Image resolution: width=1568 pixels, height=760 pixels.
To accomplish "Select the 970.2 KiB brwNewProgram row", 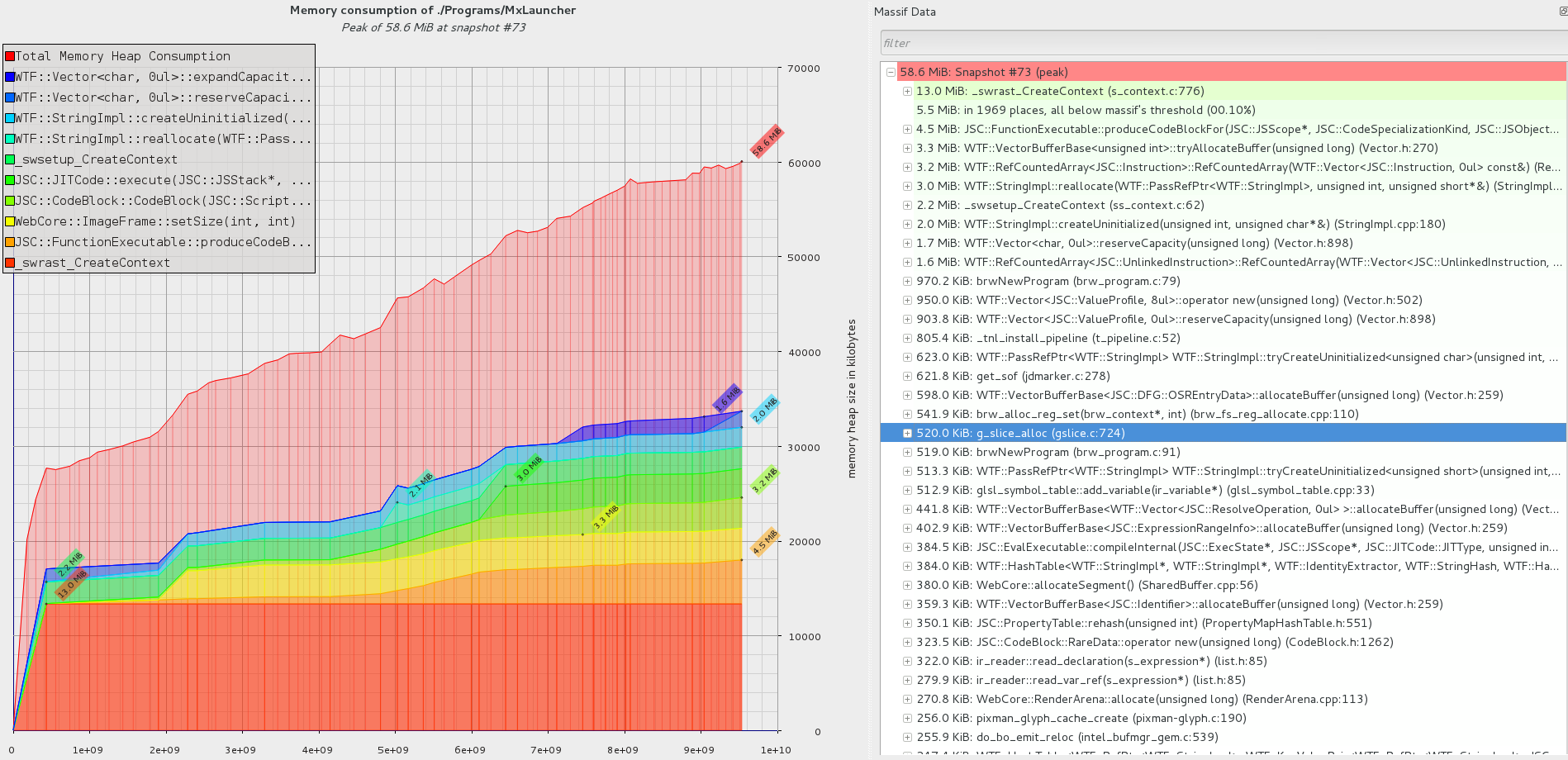I will tap(1048, 282).
